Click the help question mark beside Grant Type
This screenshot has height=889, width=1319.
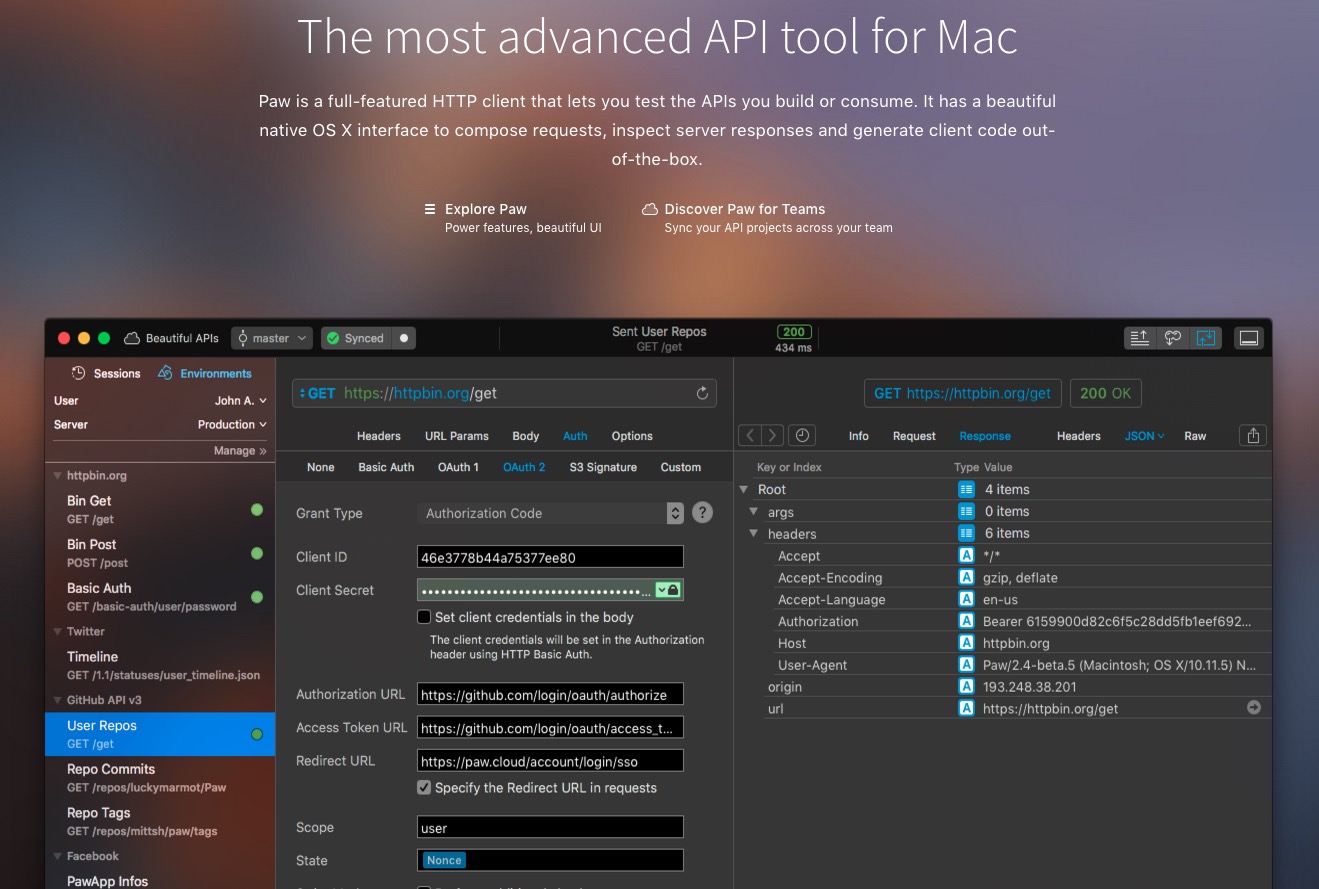click(x=703, y=513)
